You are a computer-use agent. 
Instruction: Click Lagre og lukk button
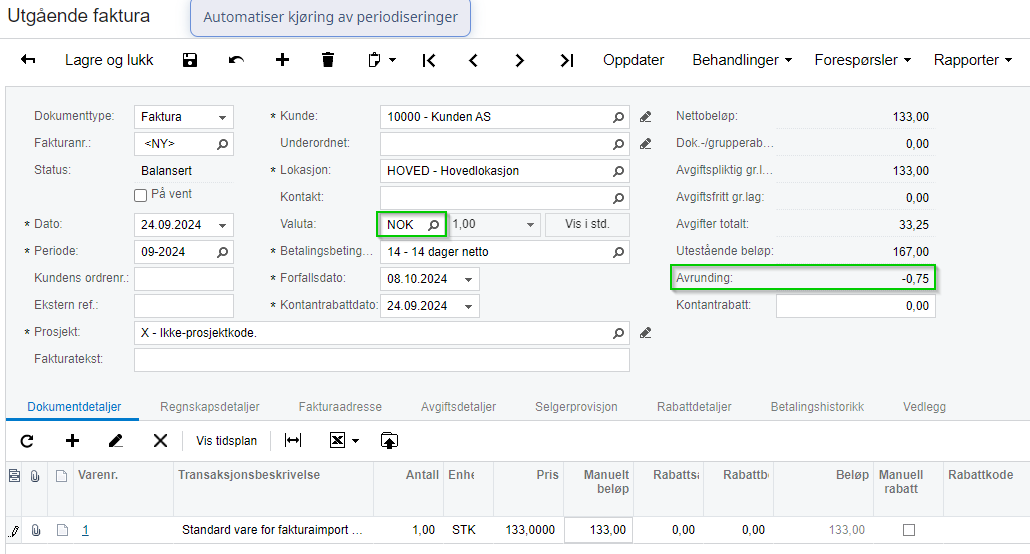(109, 60)
